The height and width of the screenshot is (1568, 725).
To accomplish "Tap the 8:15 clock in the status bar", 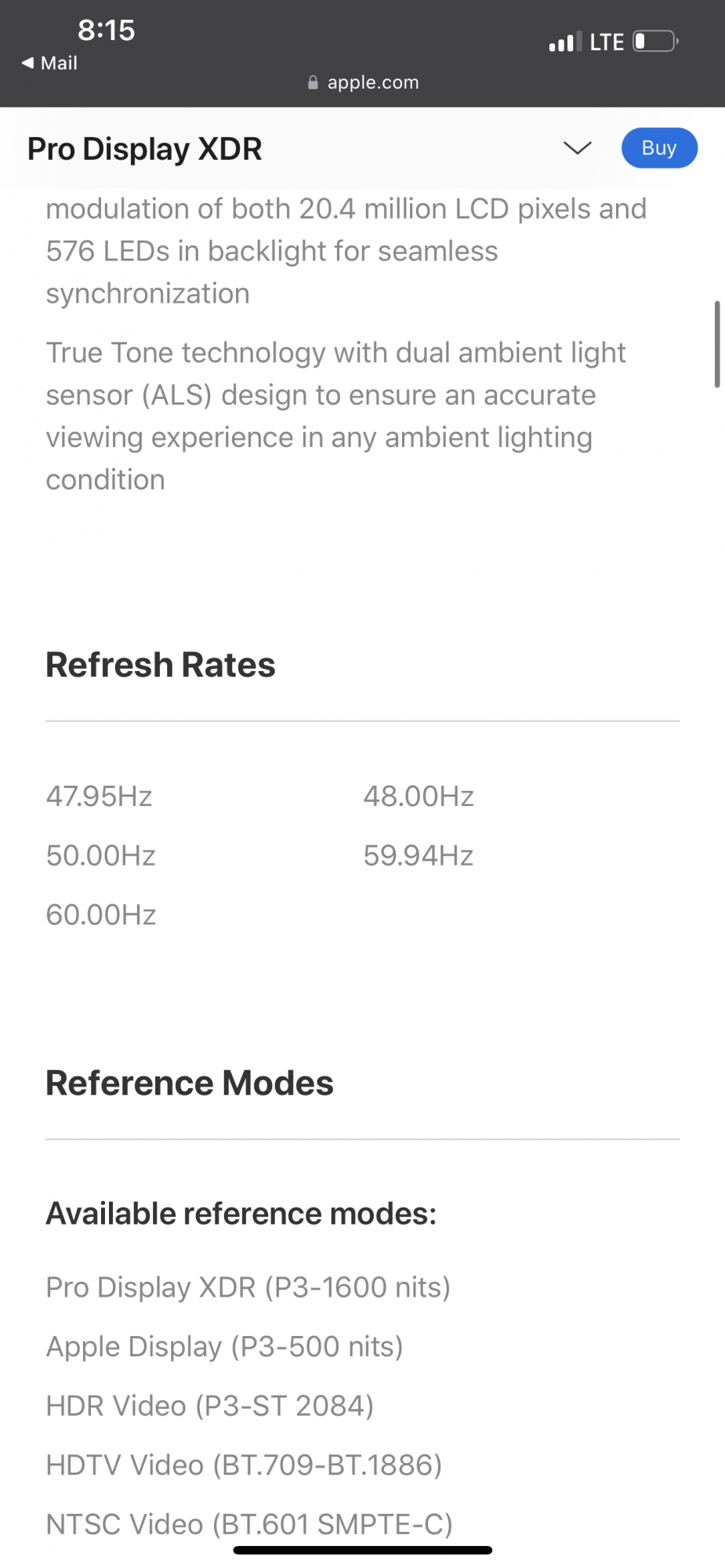I will [106, 31].
